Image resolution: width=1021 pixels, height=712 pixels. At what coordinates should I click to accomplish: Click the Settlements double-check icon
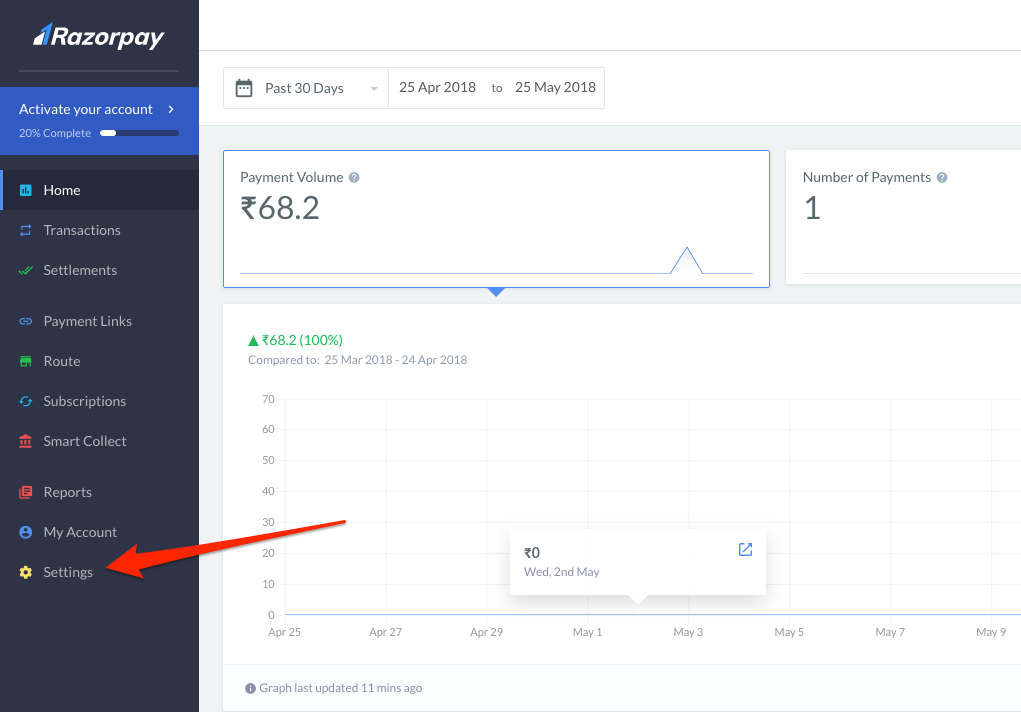coord(25,270)
